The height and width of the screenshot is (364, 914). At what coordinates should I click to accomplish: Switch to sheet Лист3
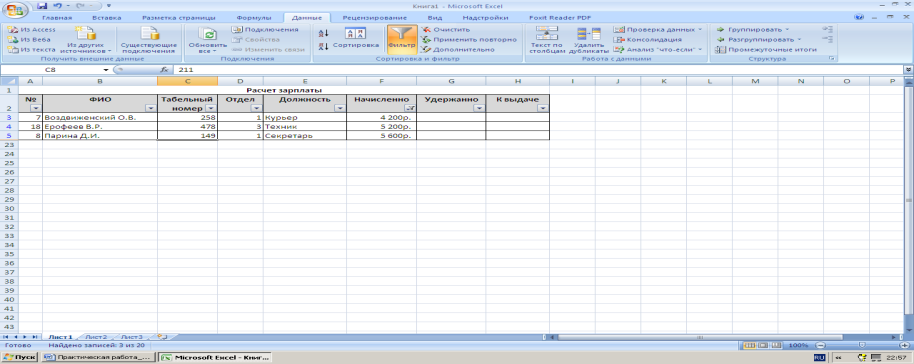click(x=132, y=337)
